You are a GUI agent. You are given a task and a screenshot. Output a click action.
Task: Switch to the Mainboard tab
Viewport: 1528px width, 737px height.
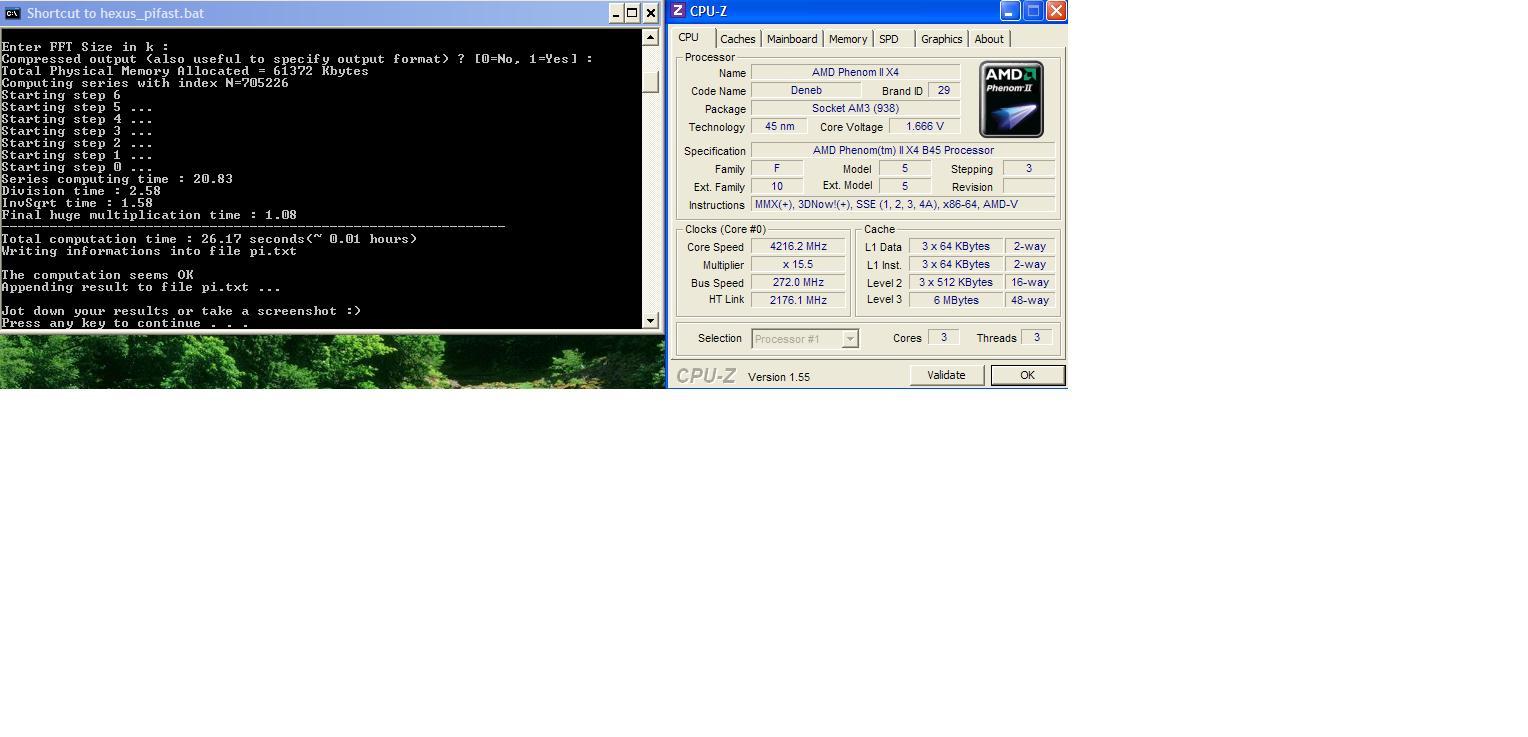pyautogui.click(x=792, y=39)
